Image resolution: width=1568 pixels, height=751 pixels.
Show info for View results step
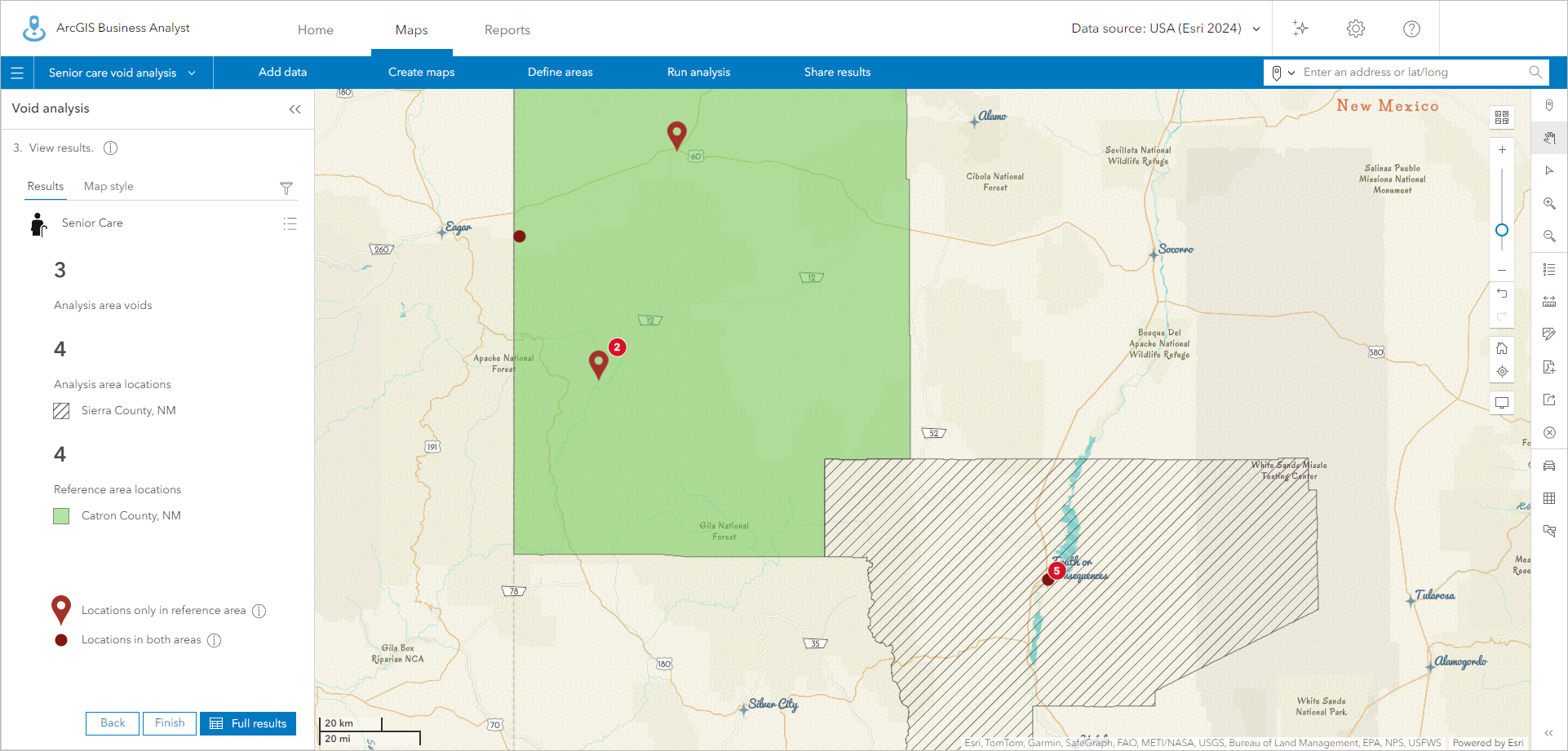pos(111,148)
